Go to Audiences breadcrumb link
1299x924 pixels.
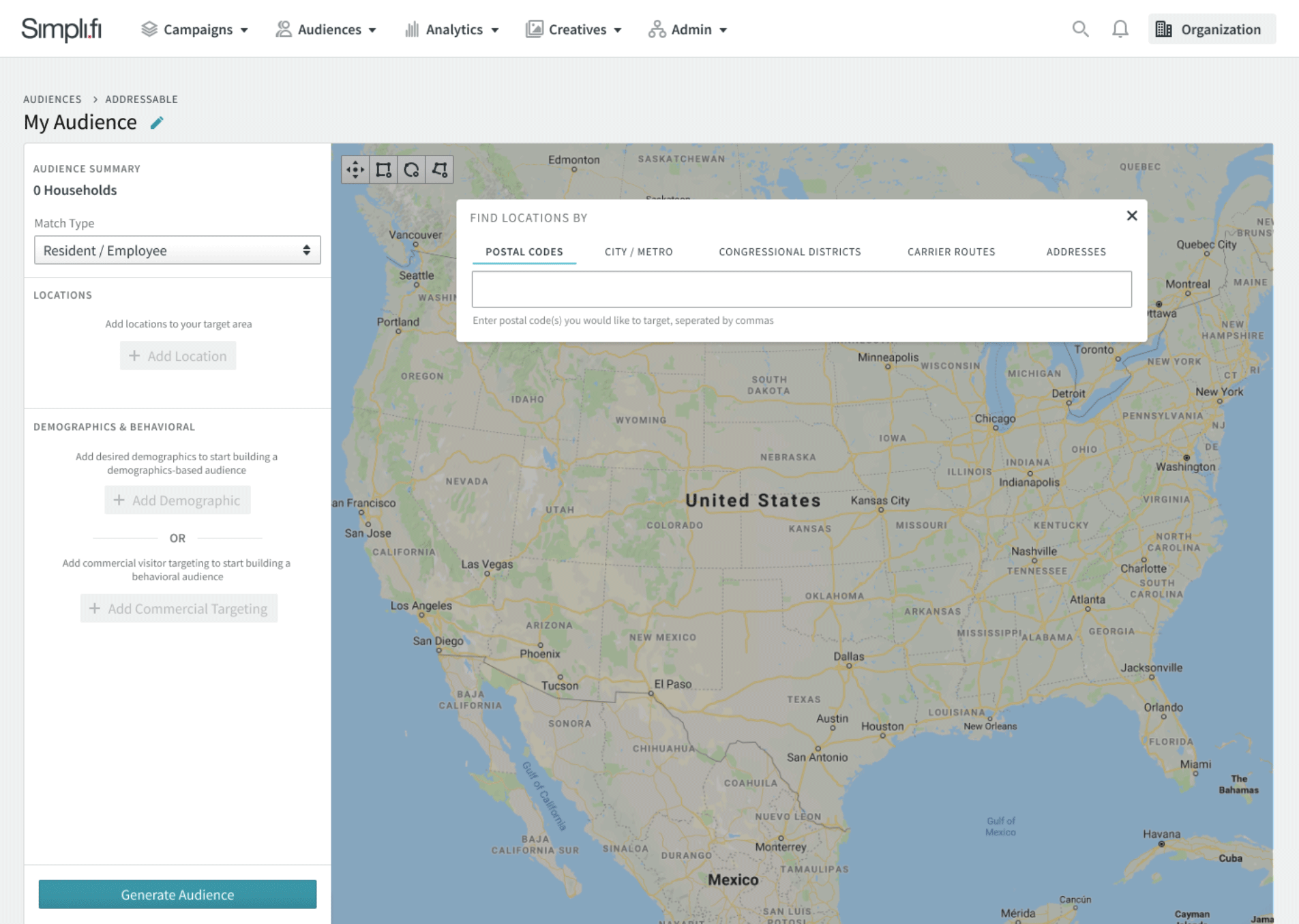pyautogui.click(x=53, y=100)
